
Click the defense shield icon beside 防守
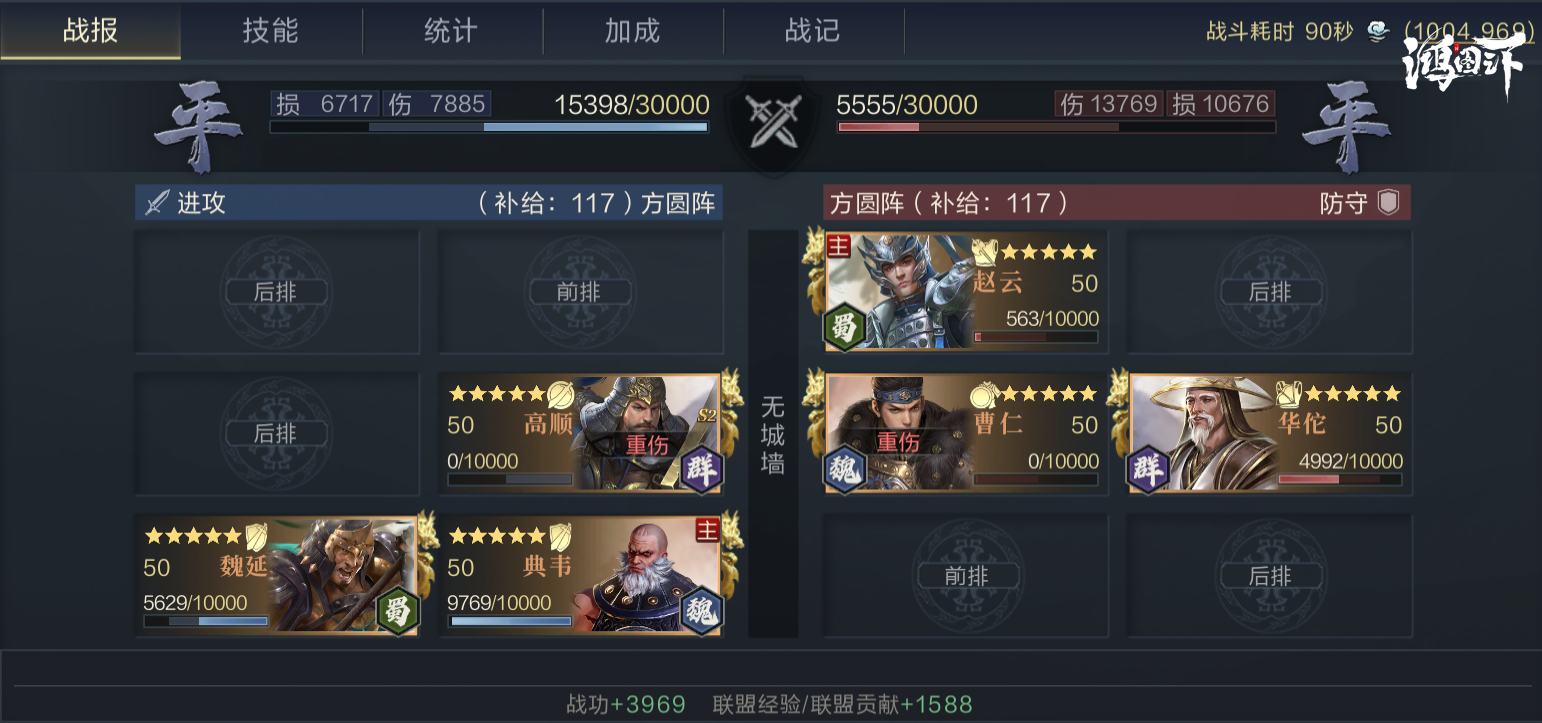(1388, 203)
